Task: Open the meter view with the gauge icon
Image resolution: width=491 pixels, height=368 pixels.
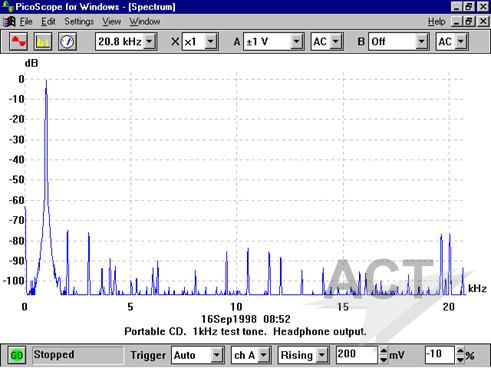Action: coord(67,42)
